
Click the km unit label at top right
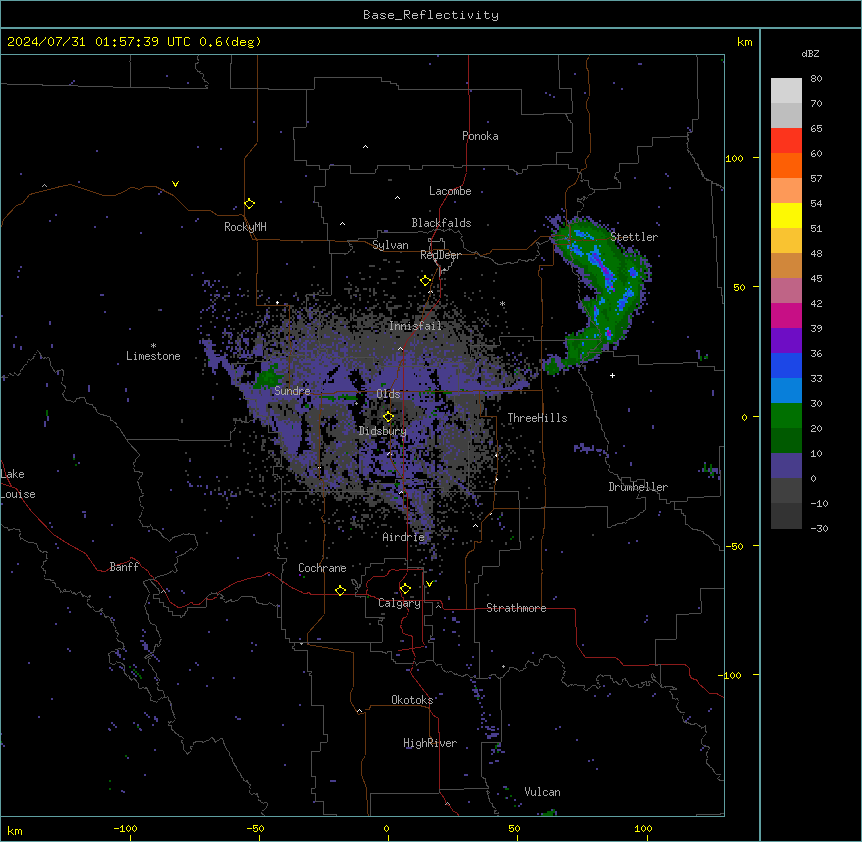(744, 42)
